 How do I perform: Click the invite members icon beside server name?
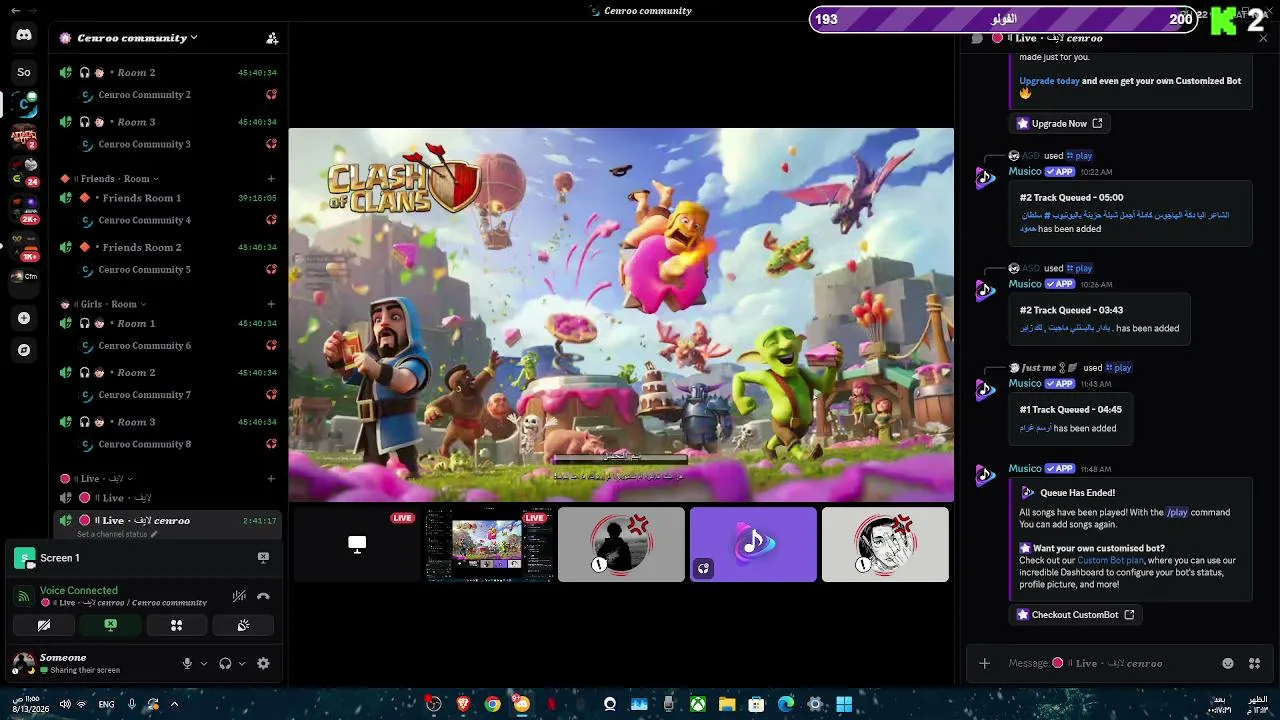[x=272, y=38]
